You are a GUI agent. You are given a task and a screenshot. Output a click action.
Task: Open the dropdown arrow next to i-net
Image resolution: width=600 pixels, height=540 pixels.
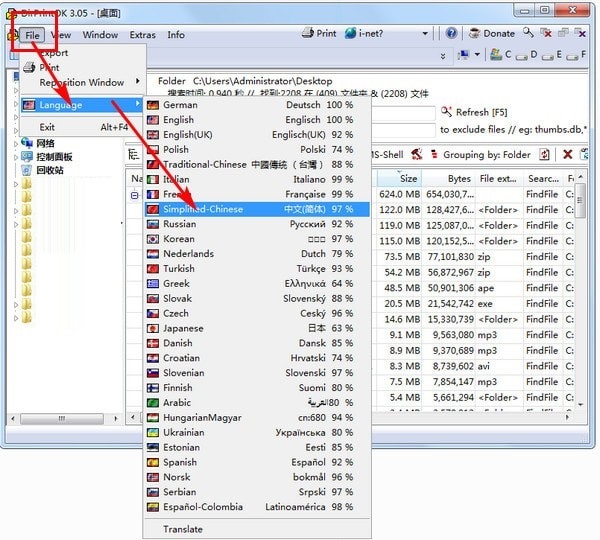[x=425, y=34]
